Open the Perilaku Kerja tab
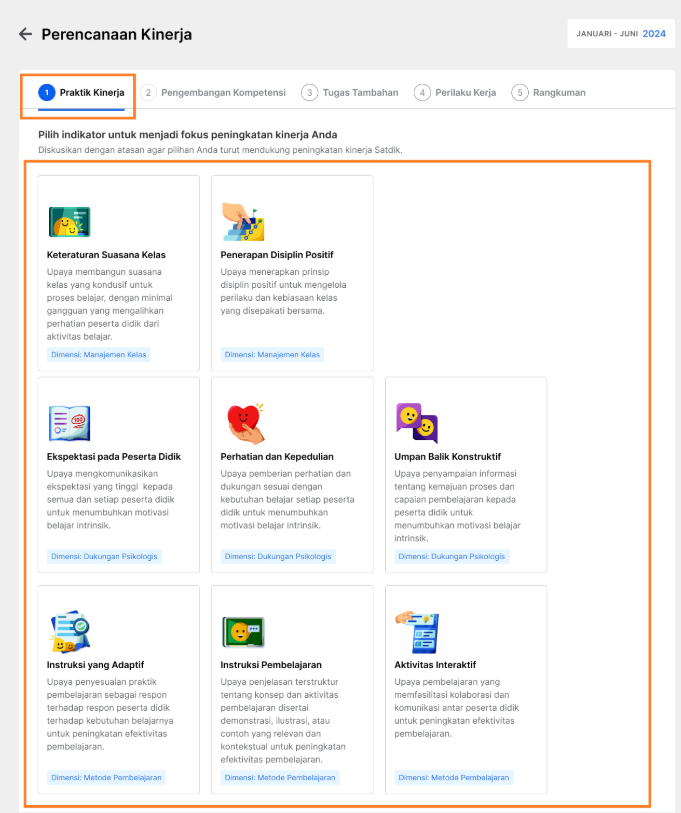This screenshot has height=813, width=681. coord(455,93)
